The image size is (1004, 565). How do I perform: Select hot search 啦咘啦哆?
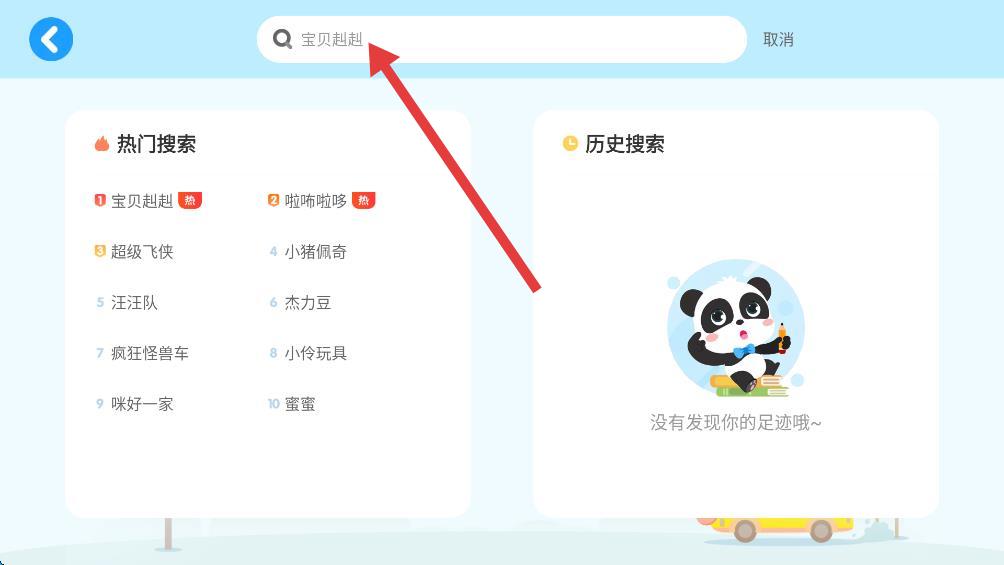click(316, 201)
